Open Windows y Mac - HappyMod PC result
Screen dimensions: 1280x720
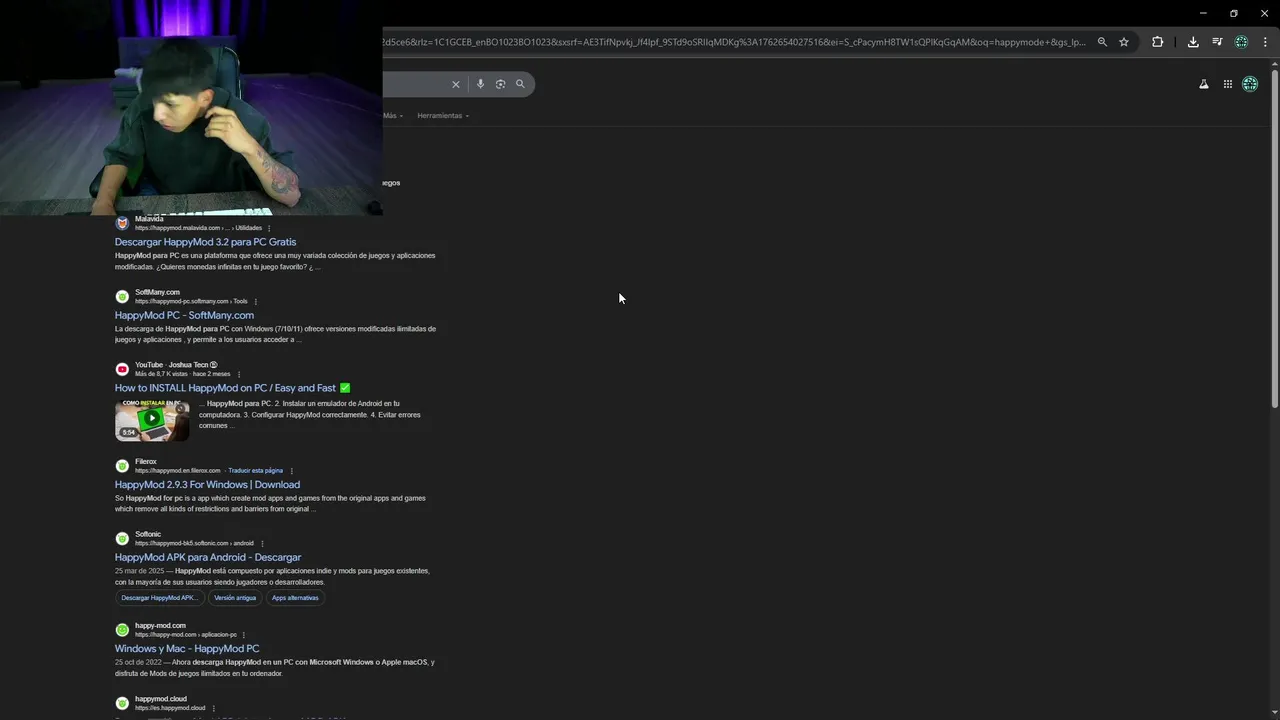tap(187, 649)
